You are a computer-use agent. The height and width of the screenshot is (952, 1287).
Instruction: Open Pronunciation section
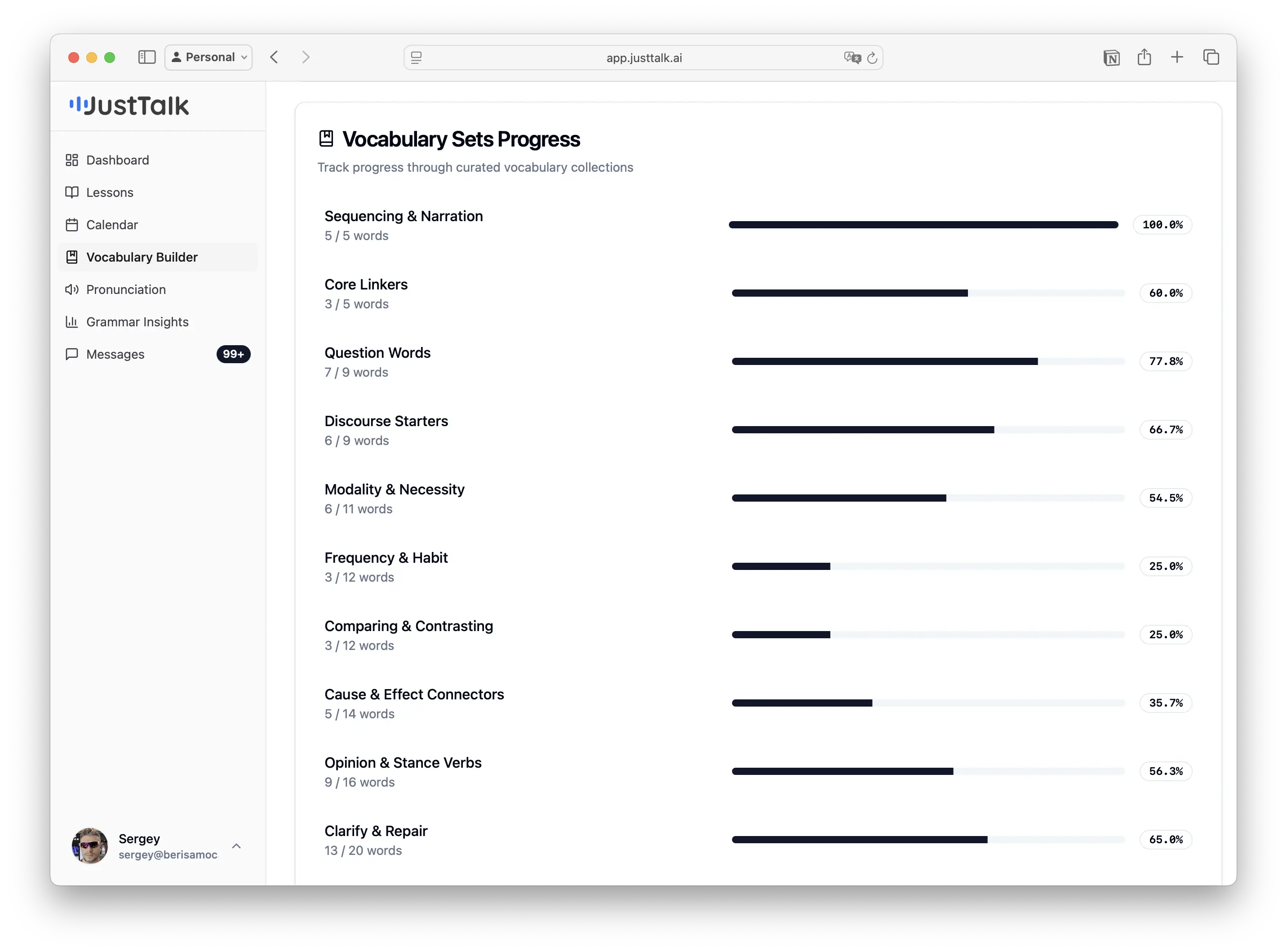[x=157, y=289]
